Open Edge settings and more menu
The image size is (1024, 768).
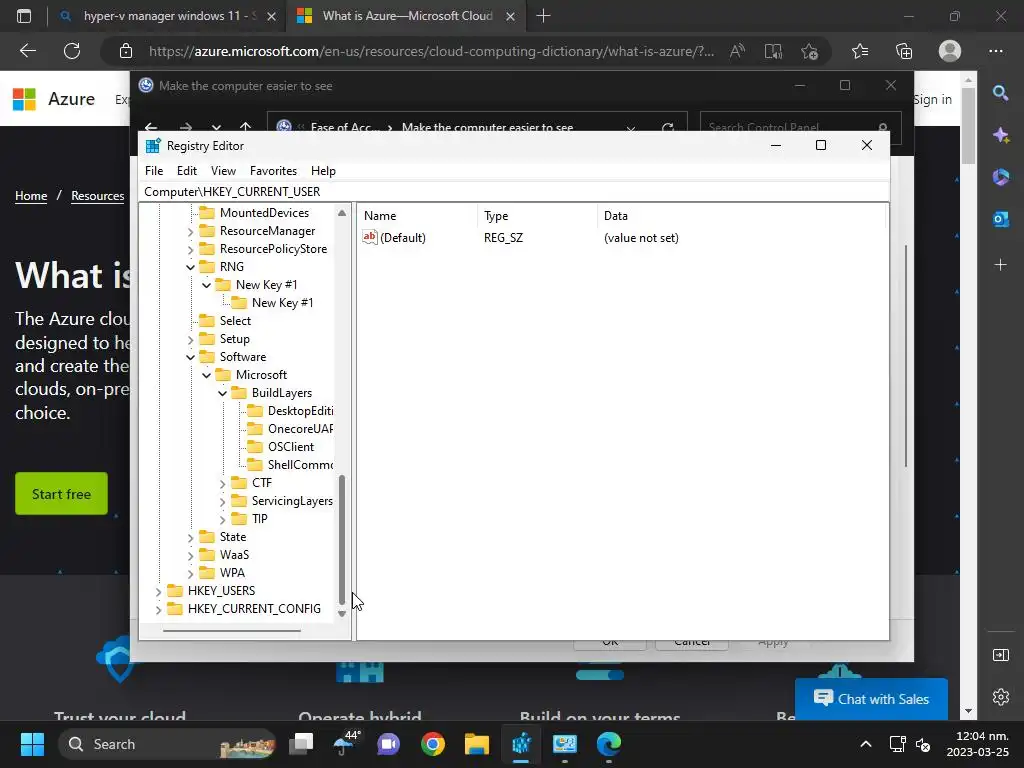pos(996,51)
